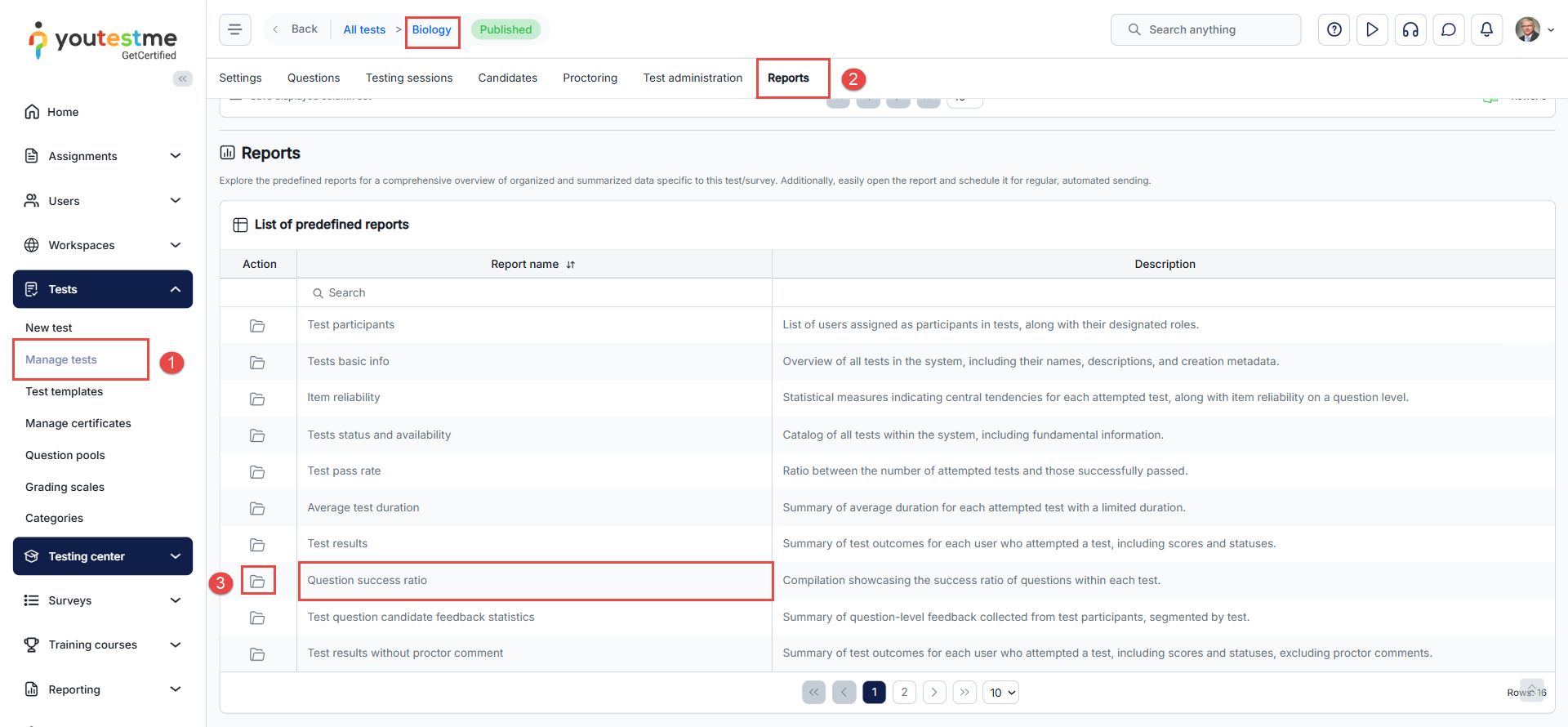Open the Question success ratio report folder icon

click(x=257, y=581)
